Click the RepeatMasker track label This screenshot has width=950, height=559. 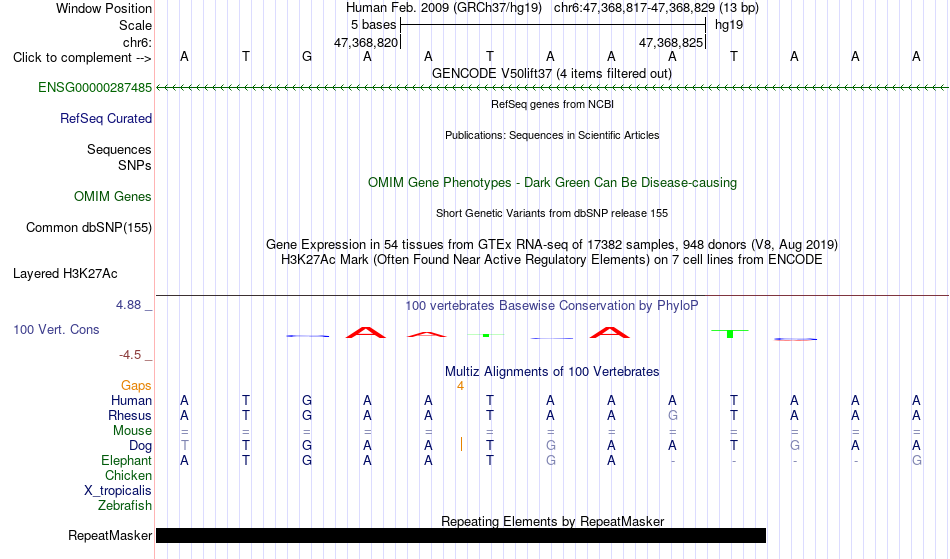110,535
